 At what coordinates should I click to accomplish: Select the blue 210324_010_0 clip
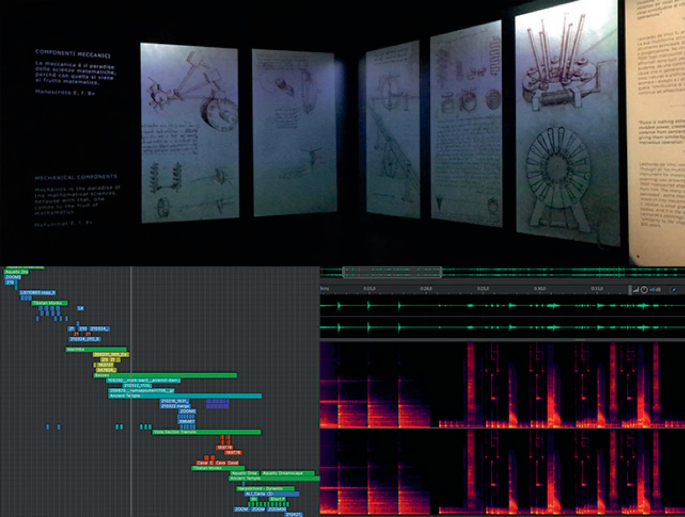(85, 339)
